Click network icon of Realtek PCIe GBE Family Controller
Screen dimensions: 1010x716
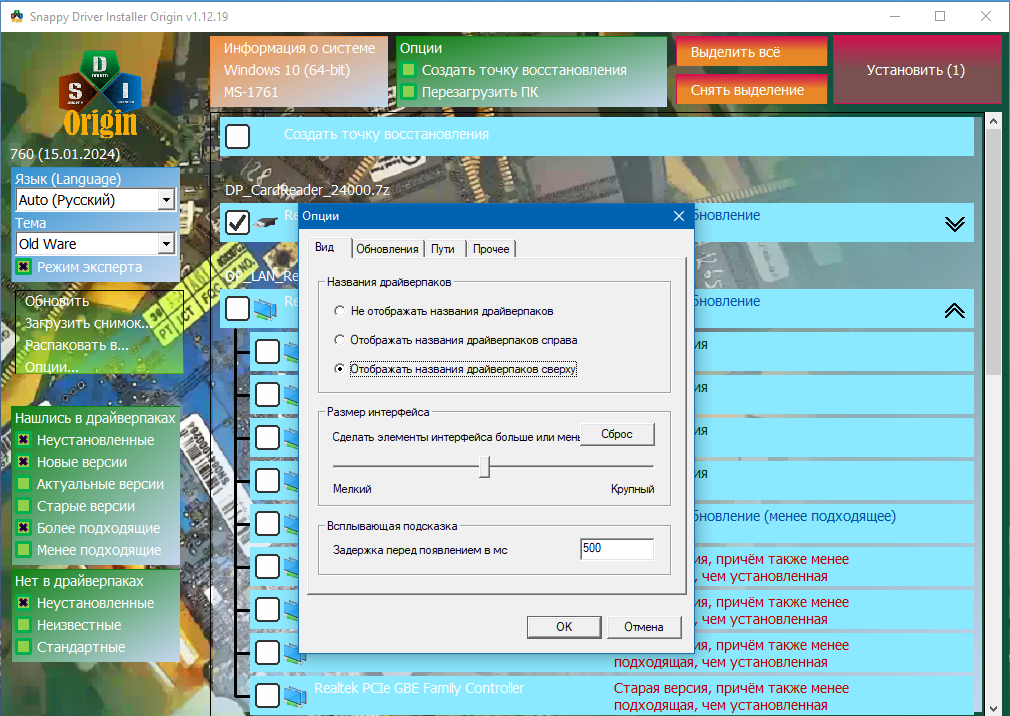tap(295, 696)
